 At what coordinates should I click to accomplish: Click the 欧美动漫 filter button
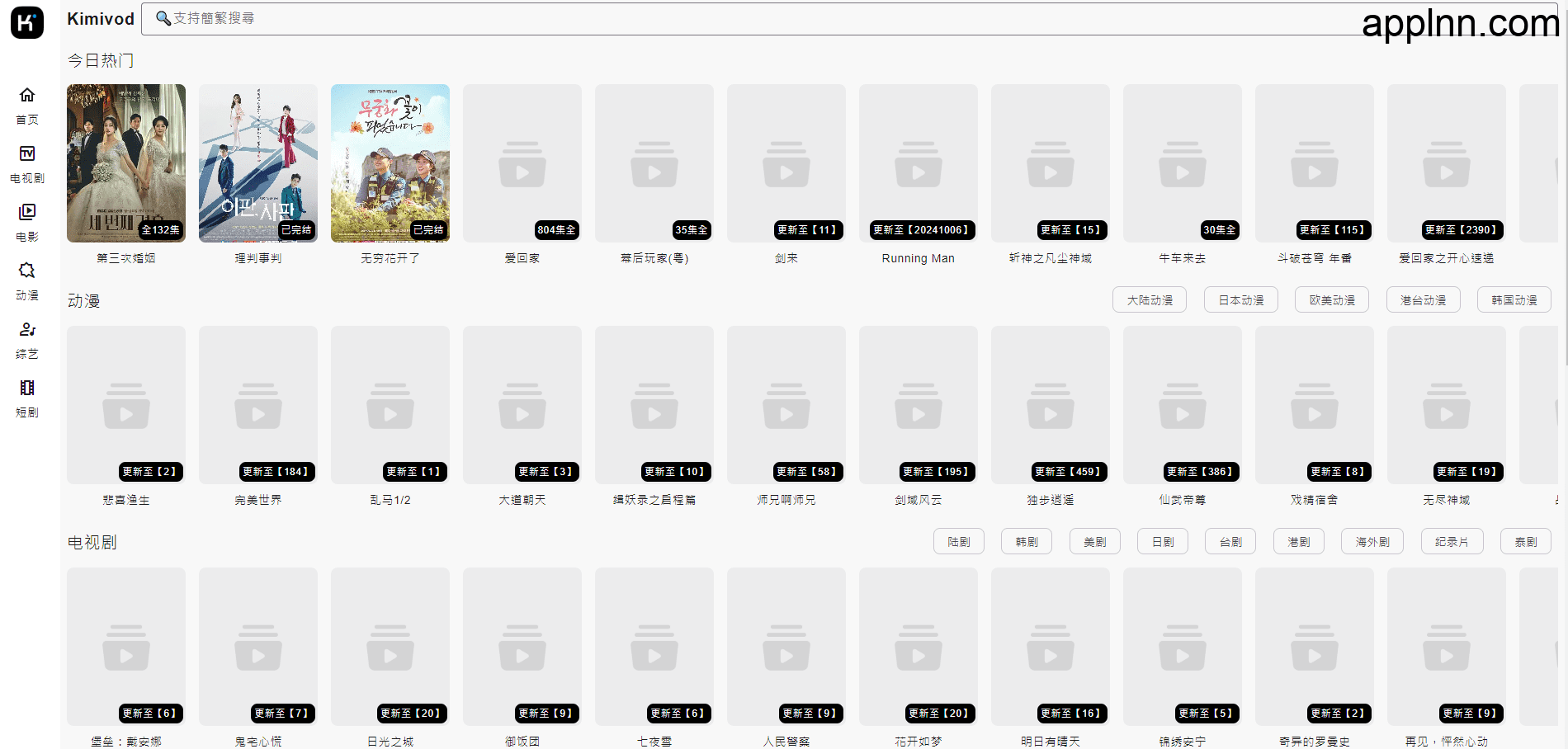[1332, 300]
